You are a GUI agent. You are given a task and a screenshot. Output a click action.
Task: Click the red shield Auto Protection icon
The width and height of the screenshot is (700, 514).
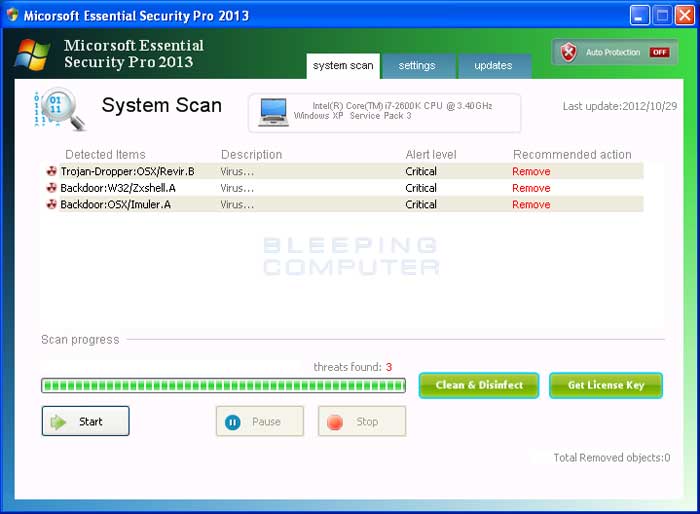click(x=568, y=52)
